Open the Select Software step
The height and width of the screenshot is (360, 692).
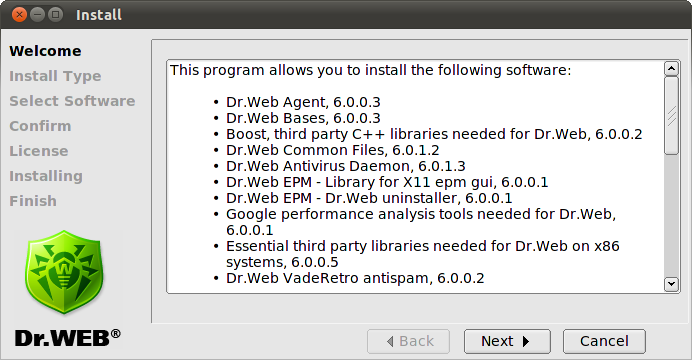(x=72, y=101)
